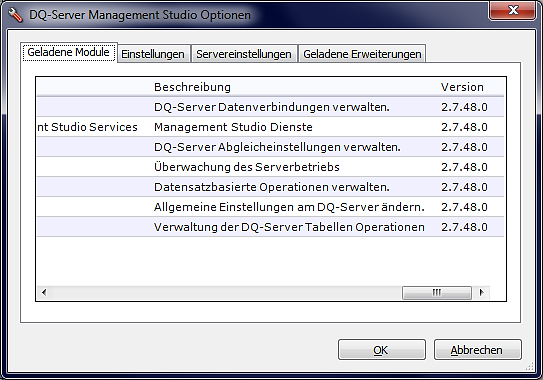Click the Beschreibung column header
Screen dimensions: 543x380
point(192,87)
